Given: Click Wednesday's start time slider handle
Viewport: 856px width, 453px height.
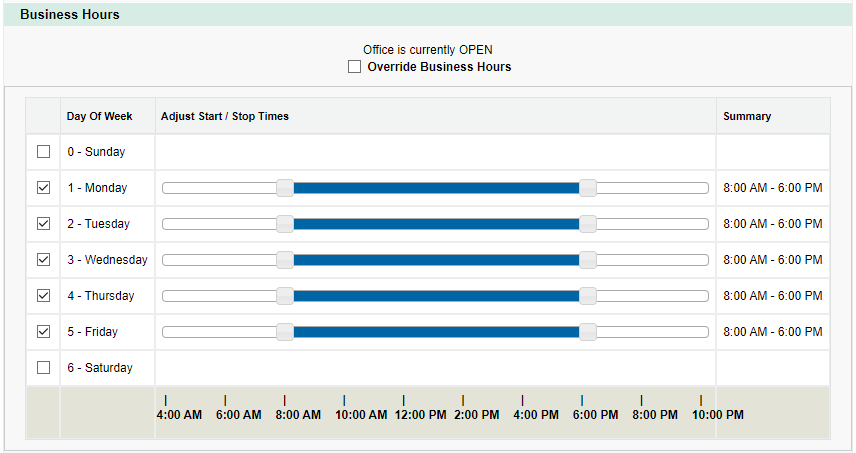Looking at the screenshot, I should [x=285, y=260].
